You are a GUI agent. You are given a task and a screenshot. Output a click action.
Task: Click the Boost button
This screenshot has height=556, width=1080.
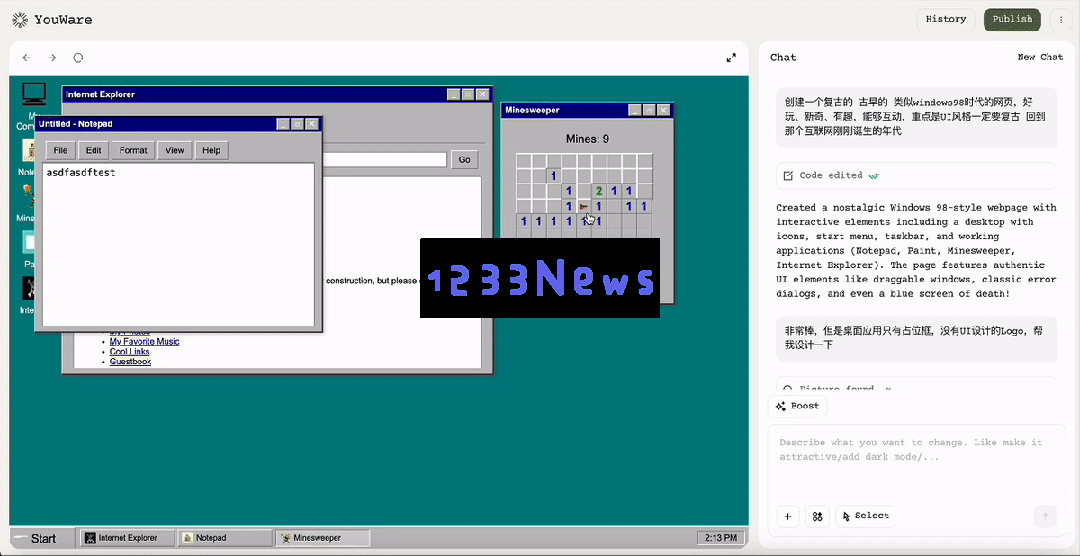click(798, 406)
